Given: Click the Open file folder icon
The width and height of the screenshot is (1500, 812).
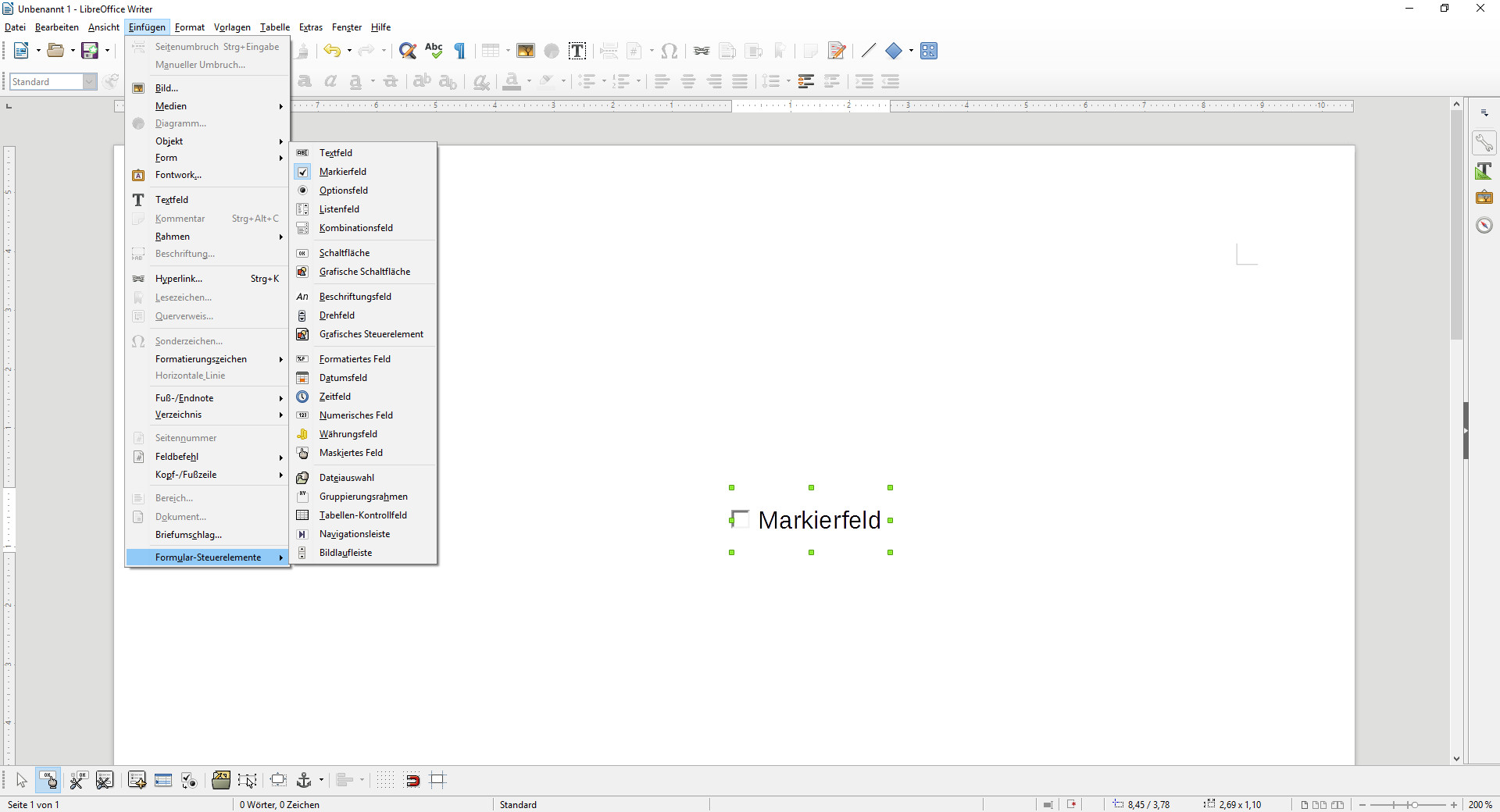Looking at the screenshot, I should tap(55, 51).
